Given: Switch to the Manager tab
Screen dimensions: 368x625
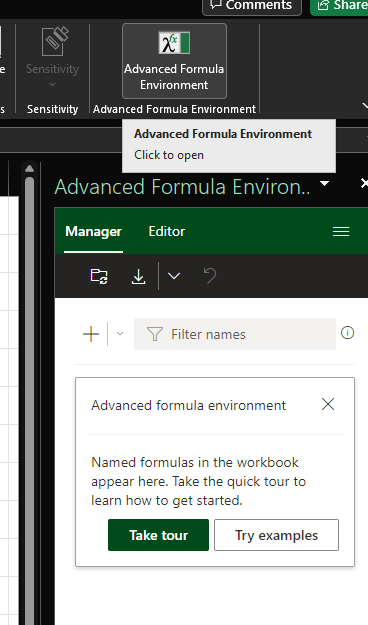Looking at the screenshot, I should 93,232.
